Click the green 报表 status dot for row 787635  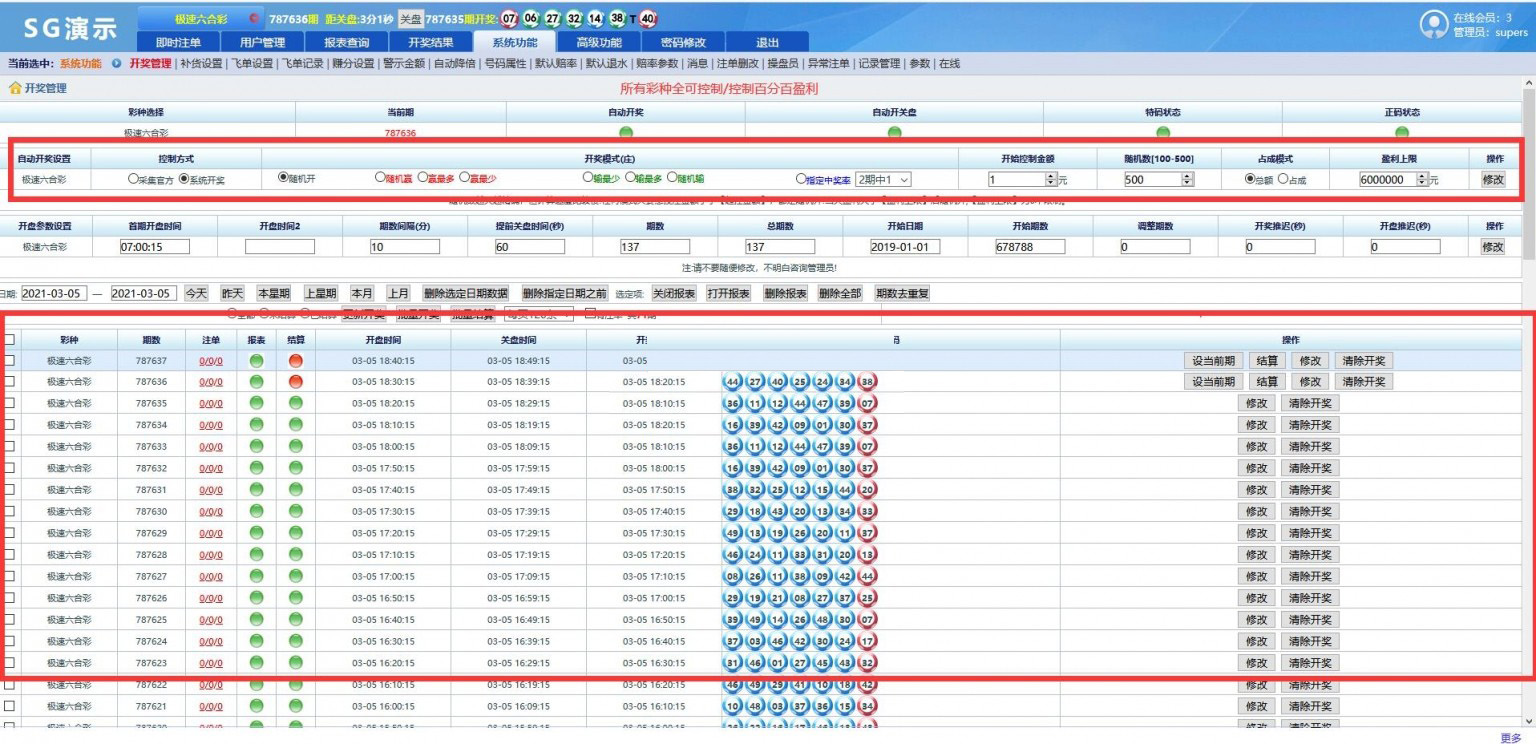point(256,404)
